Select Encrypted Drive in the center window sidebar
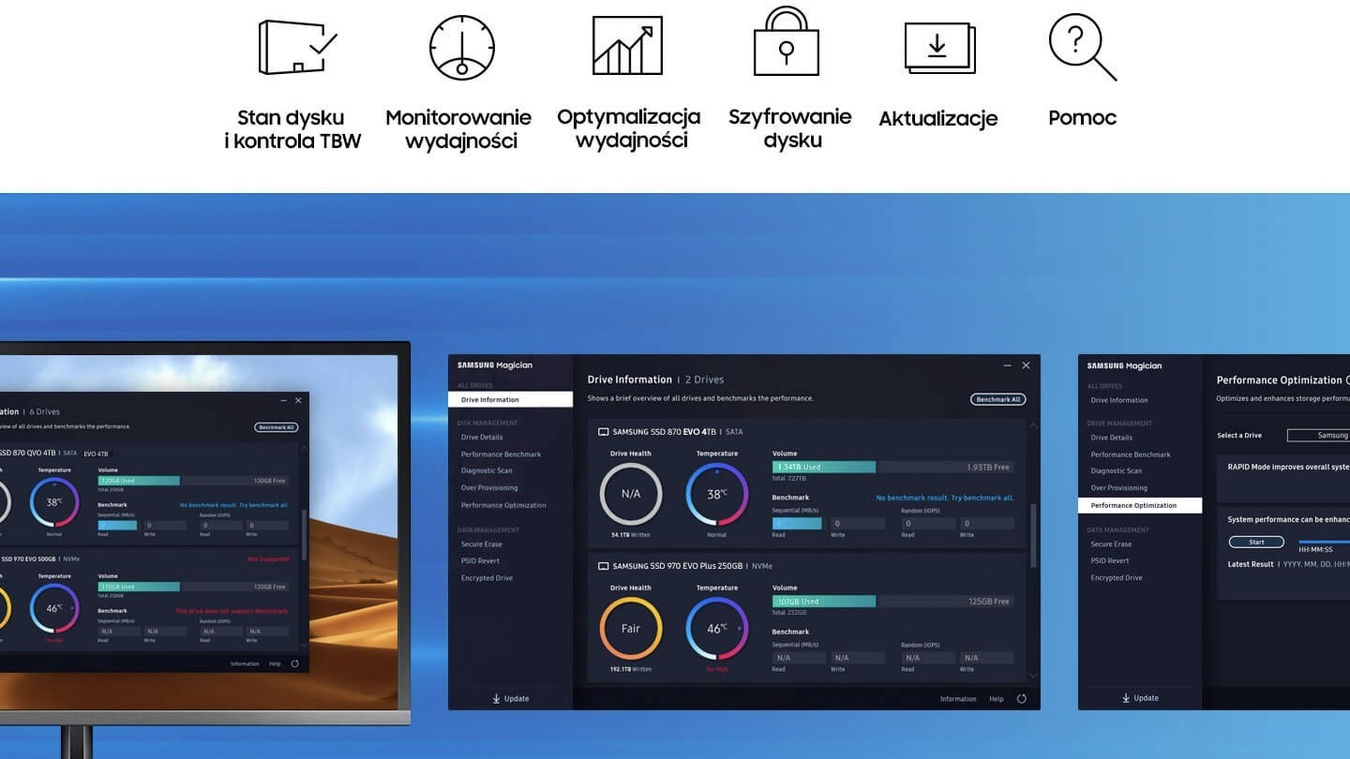 click(486, 578)
